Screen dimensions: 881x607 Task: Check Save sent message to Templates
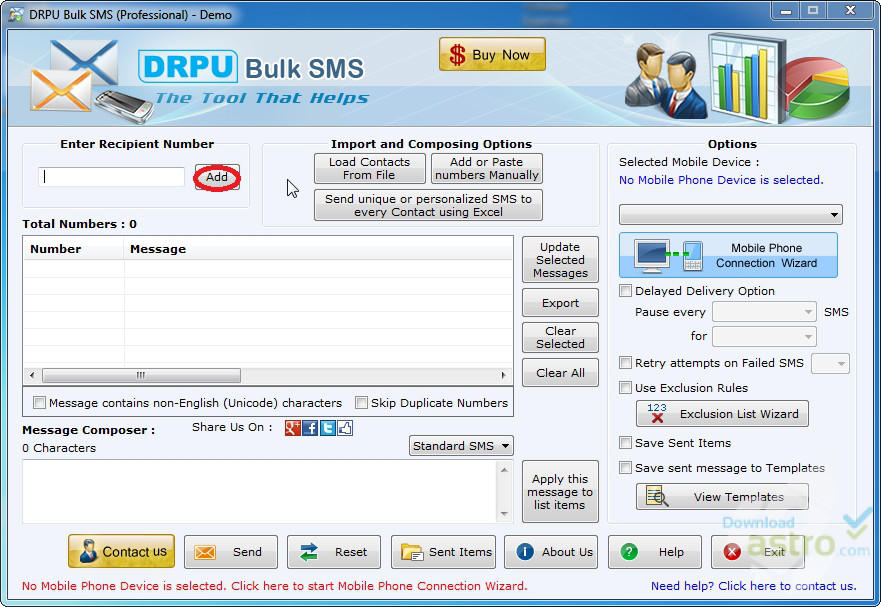pos(625,467)
